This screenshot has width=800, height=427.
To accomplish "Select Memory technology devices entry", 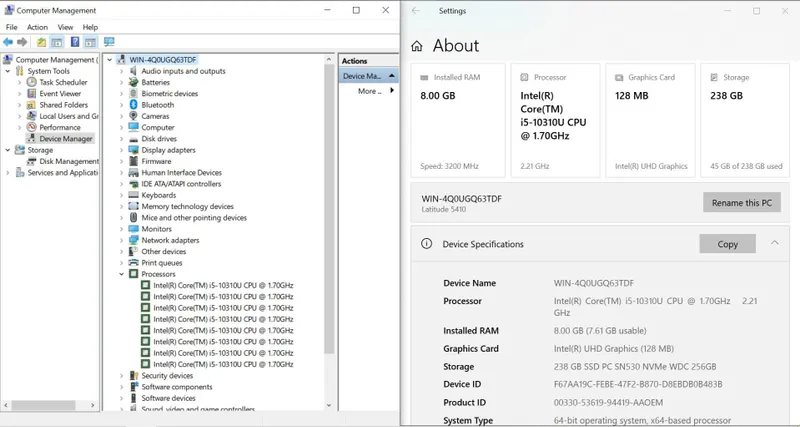I will tap(187, 206).
